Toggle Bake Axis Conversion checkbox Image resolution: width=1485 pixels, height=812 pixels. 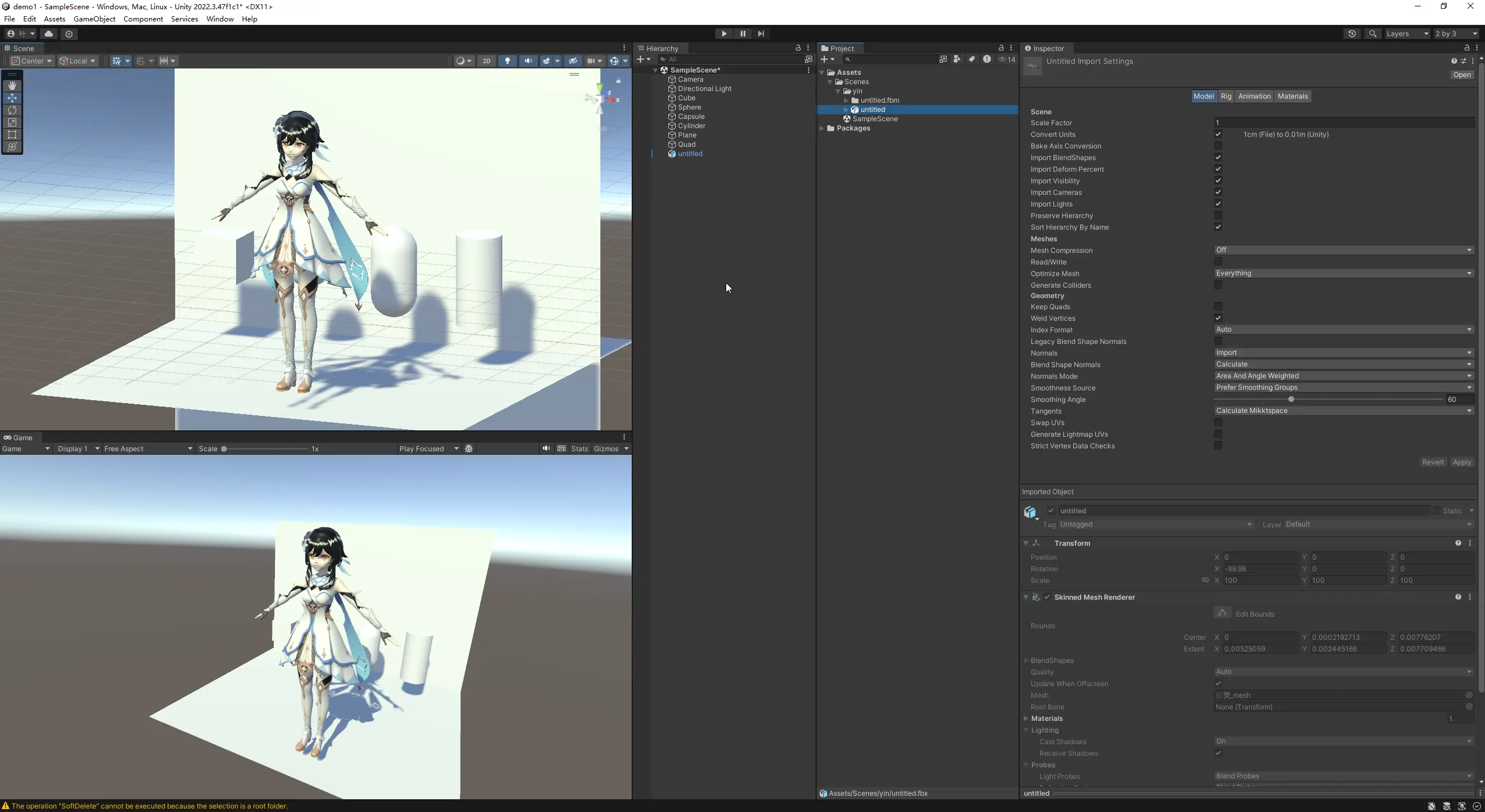1218,146
